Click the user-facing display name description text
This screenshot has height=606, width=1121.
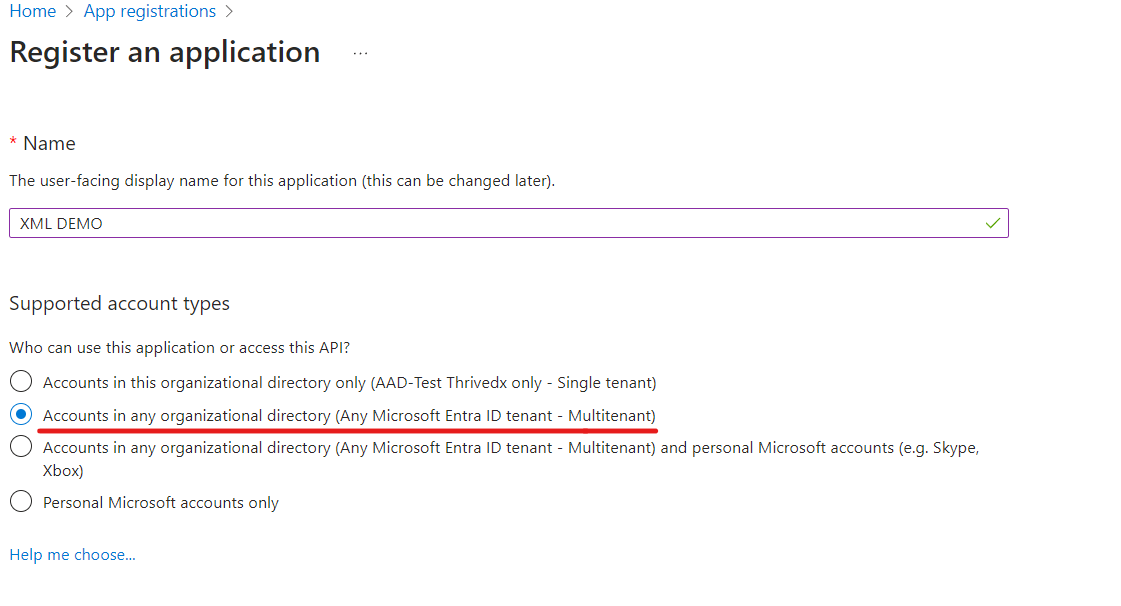[x=282, y=181]
